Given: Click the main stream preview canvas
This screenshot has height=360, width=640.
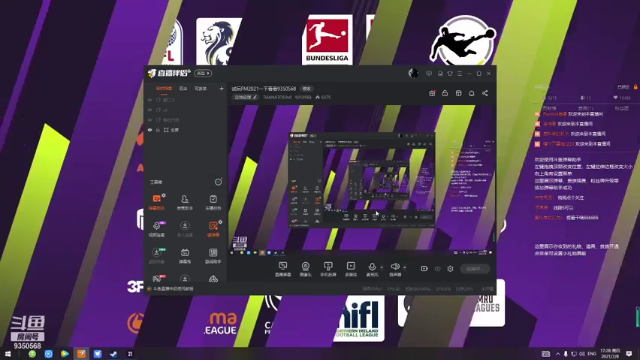Looking at the screenshot, I should click(361, 180).
